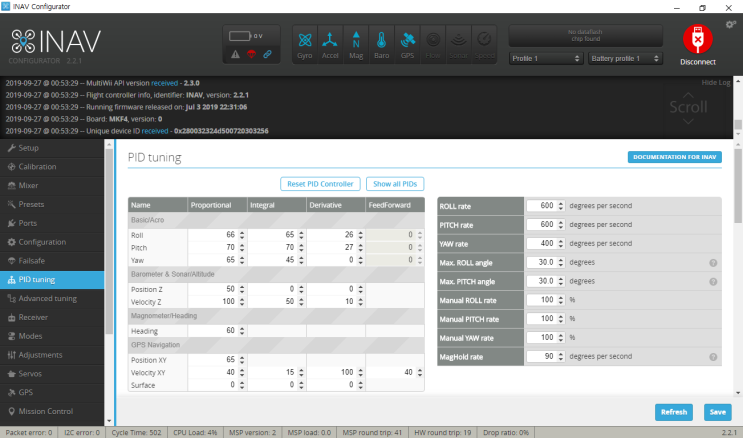Click the Accel sensor icon

tap(331, 45)
